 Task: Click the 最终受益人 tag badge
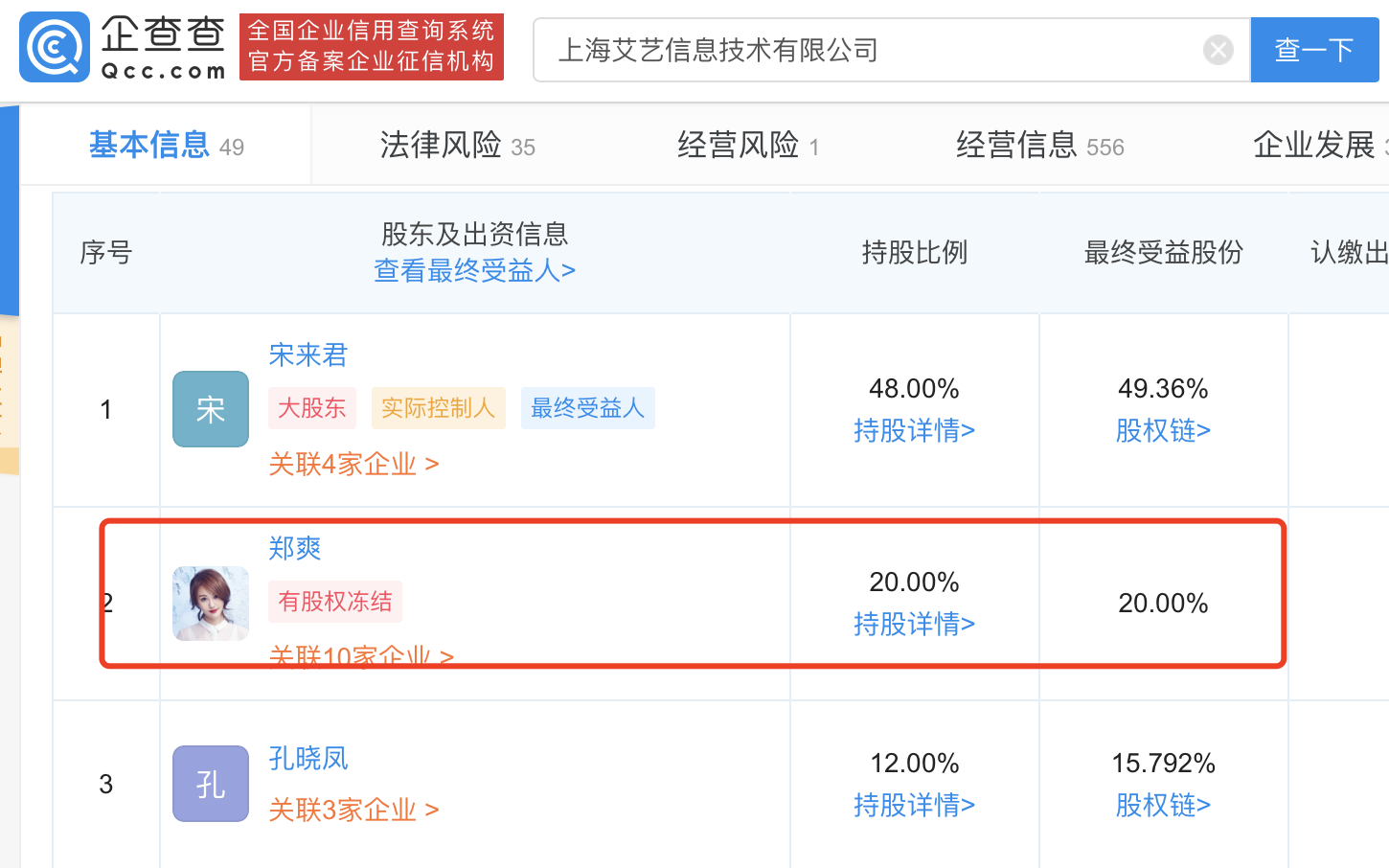pos(587,408)
